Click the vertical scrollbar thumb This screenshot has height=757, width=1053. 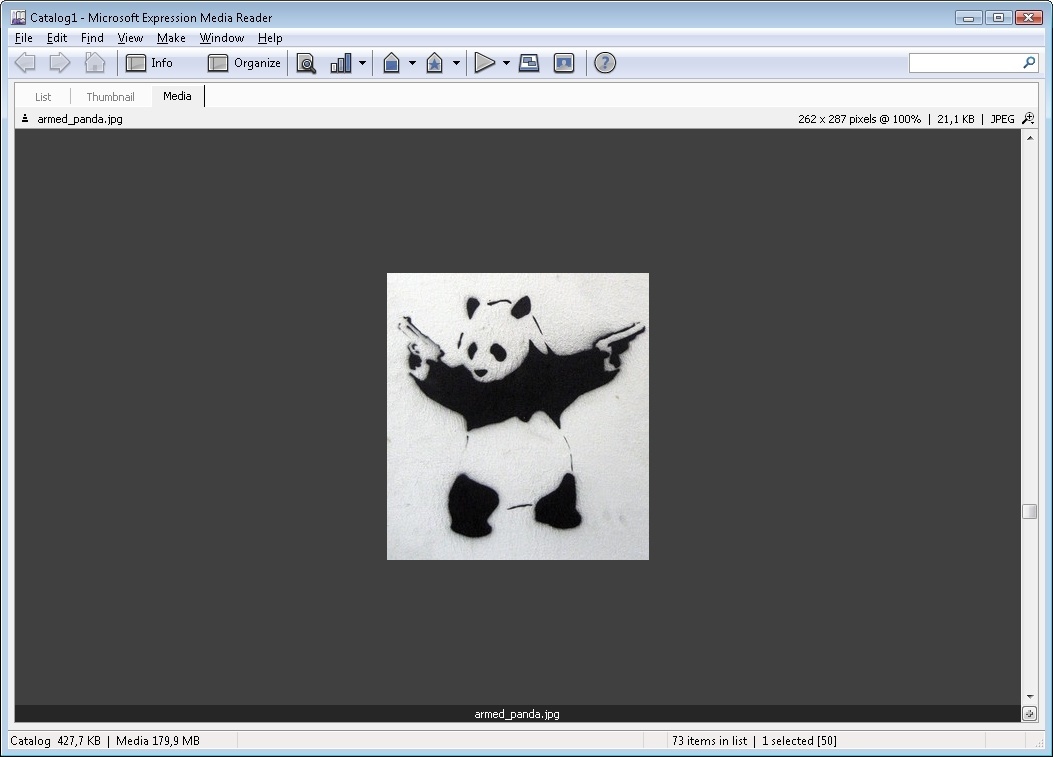1029,512
